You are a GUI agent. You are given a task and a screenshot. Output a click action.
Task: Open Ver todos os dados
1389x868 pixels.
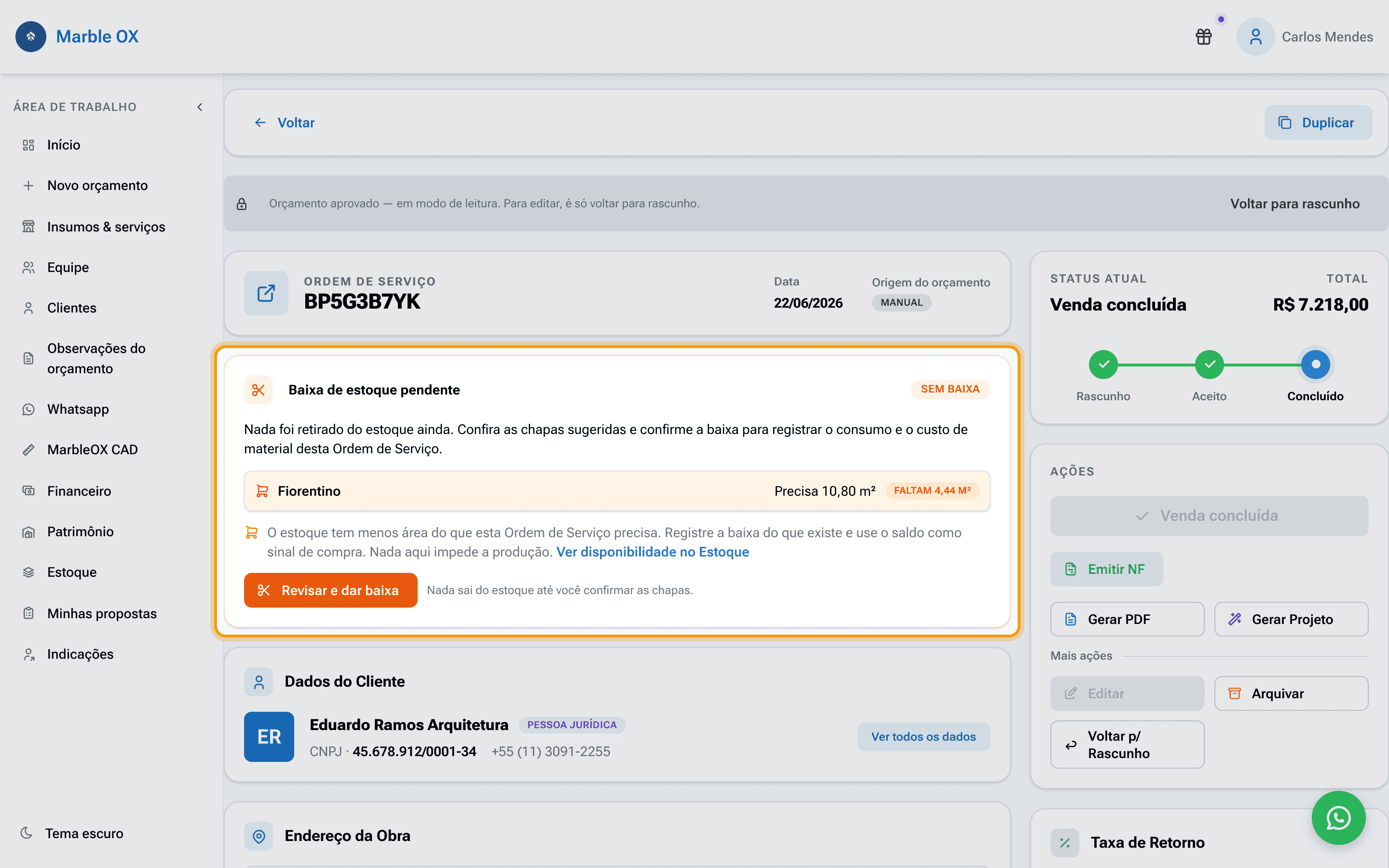pyautogui.click(x=924, y=737)
